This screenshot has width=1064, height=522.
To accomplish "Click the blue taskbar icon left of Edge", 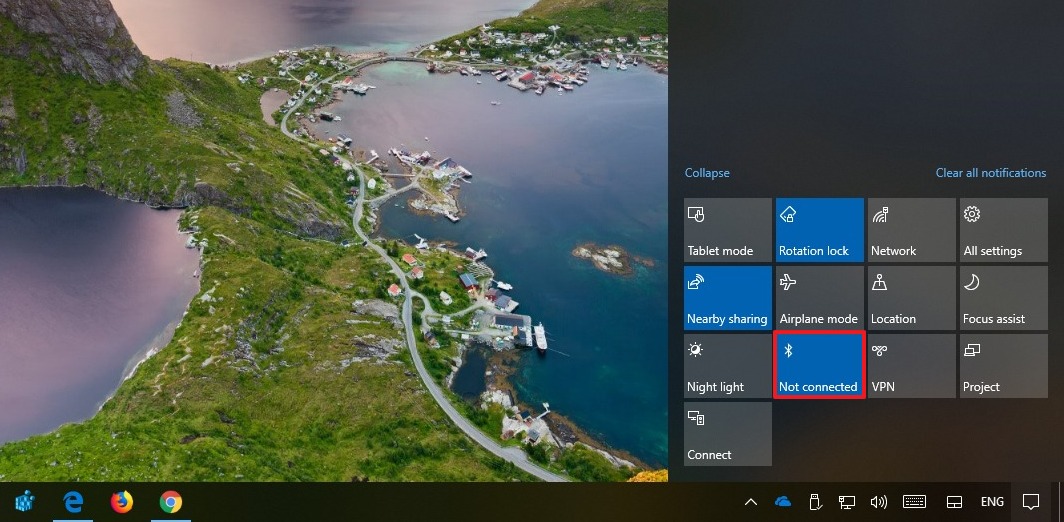I will (25, 502).
